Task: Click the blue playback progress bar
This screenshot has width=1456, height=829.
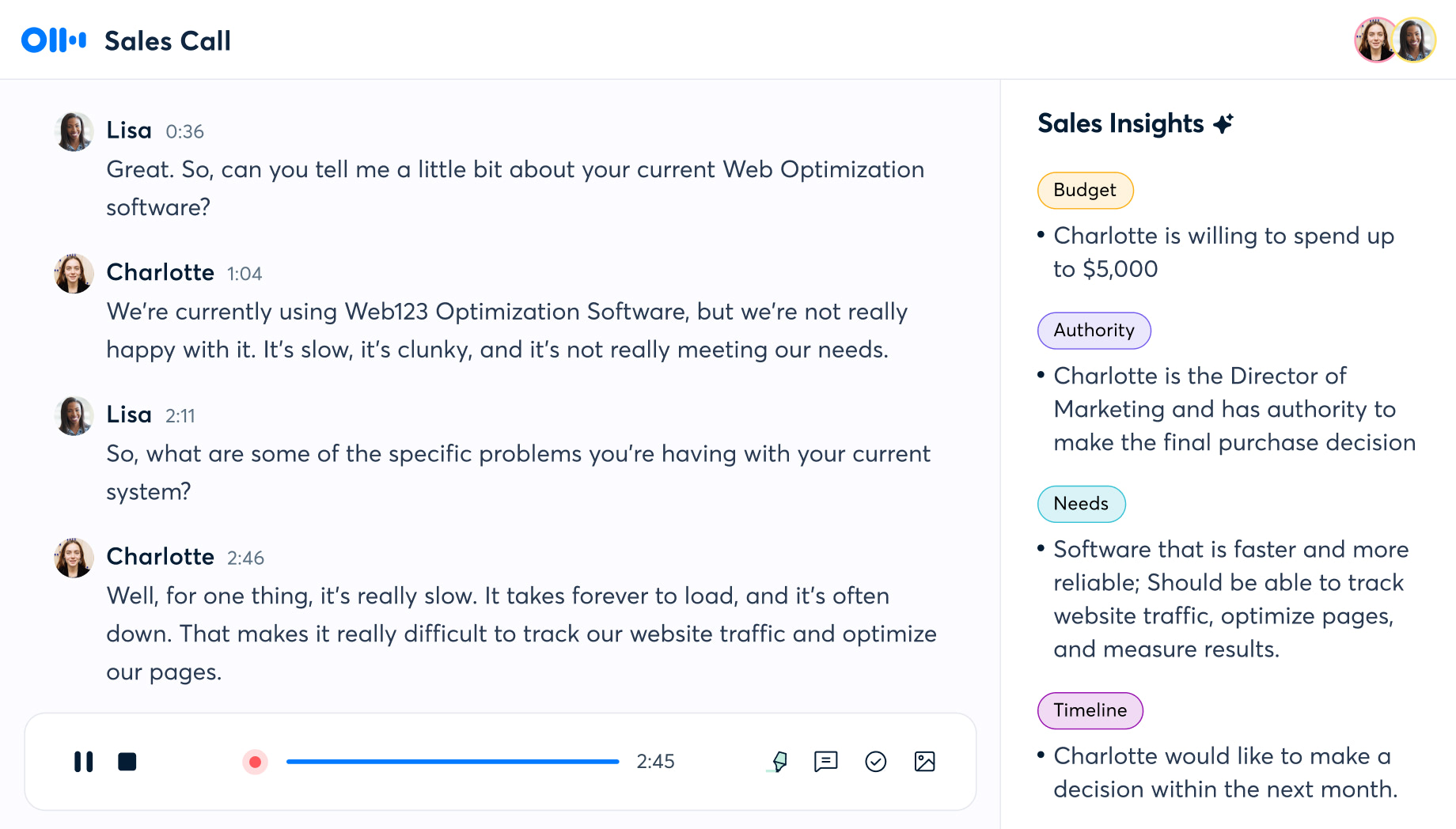Action: [453, 762]
